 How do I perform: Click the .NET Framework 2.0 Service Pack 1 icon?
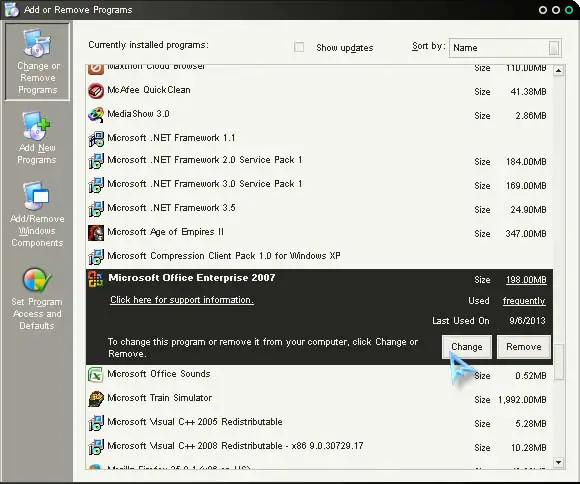click(x=96, y=161)
